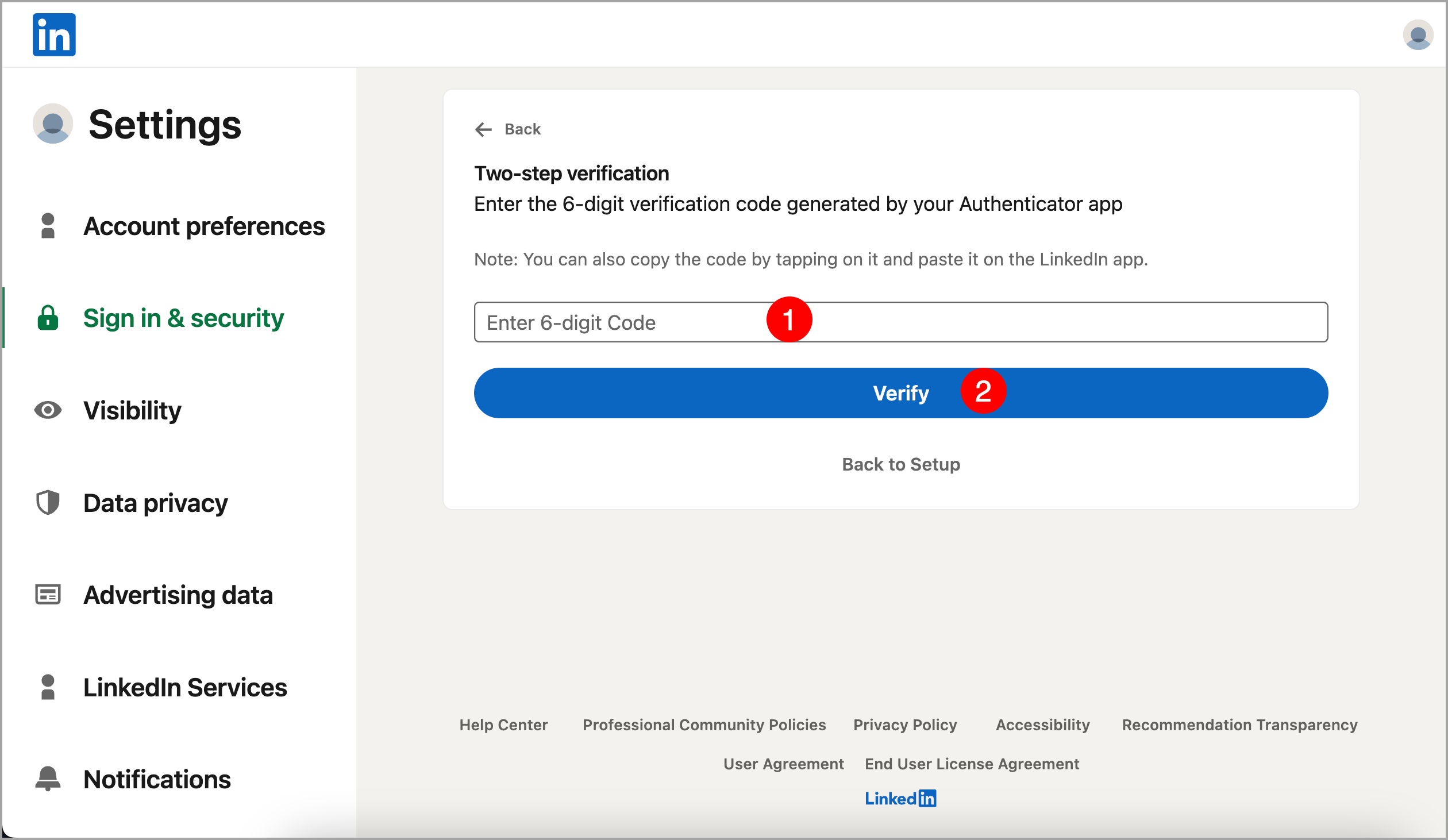Click the Visibility eye icon

(48, 410)
